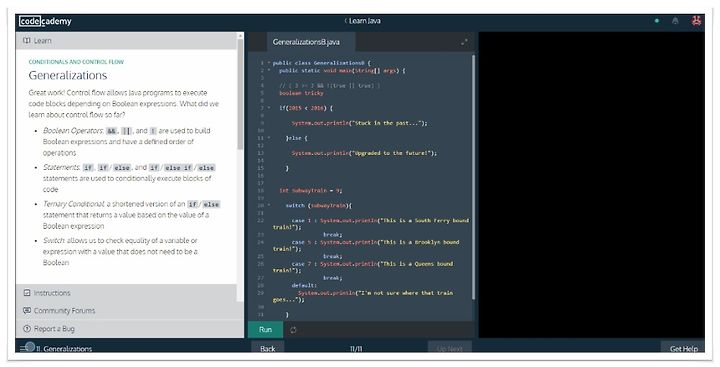Image resolution: width=720 pixels, height=367 pixels.
Task: Click the "Upgraded to the future!" print line
Action: [364, 153]
